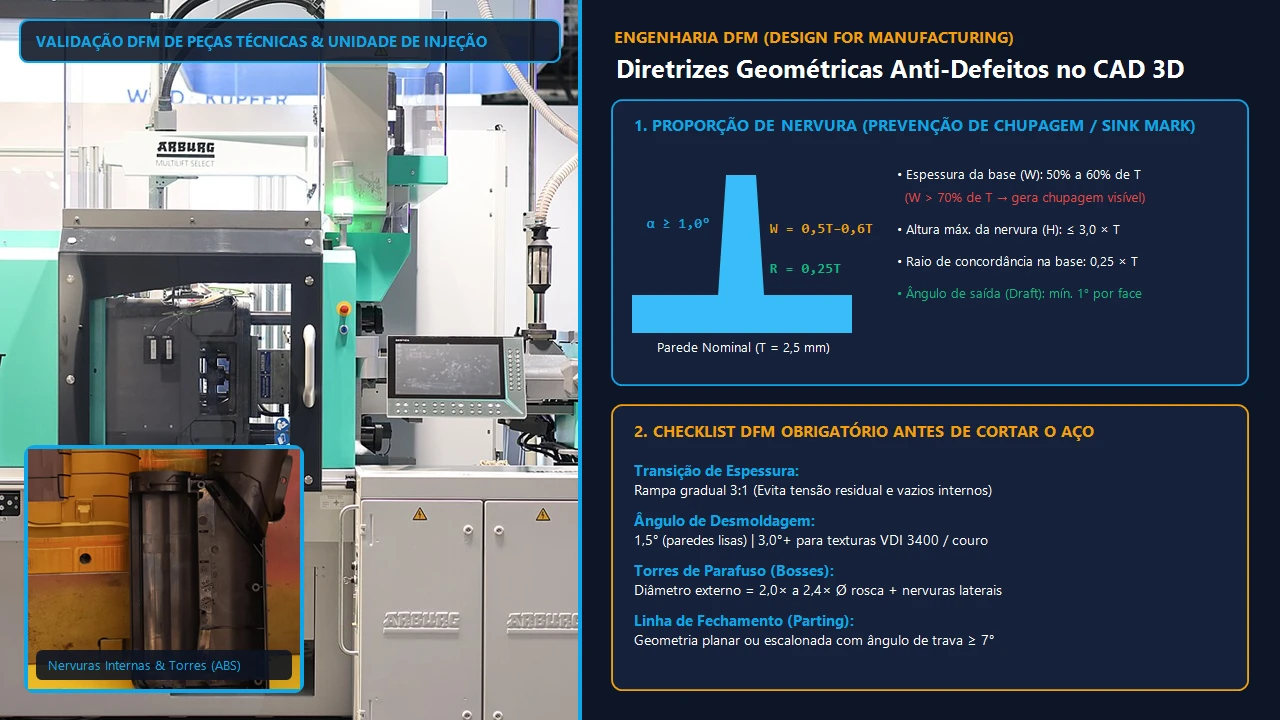Click the blue rib cross-section diagram

[741, 254]
